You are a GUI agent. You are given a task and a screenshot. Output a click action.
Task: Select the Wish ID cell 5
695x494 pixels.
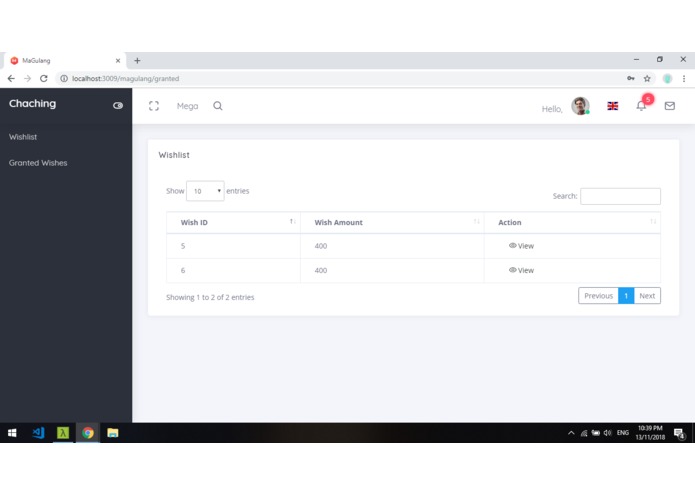pyautogui.click(x=233, y=246)
